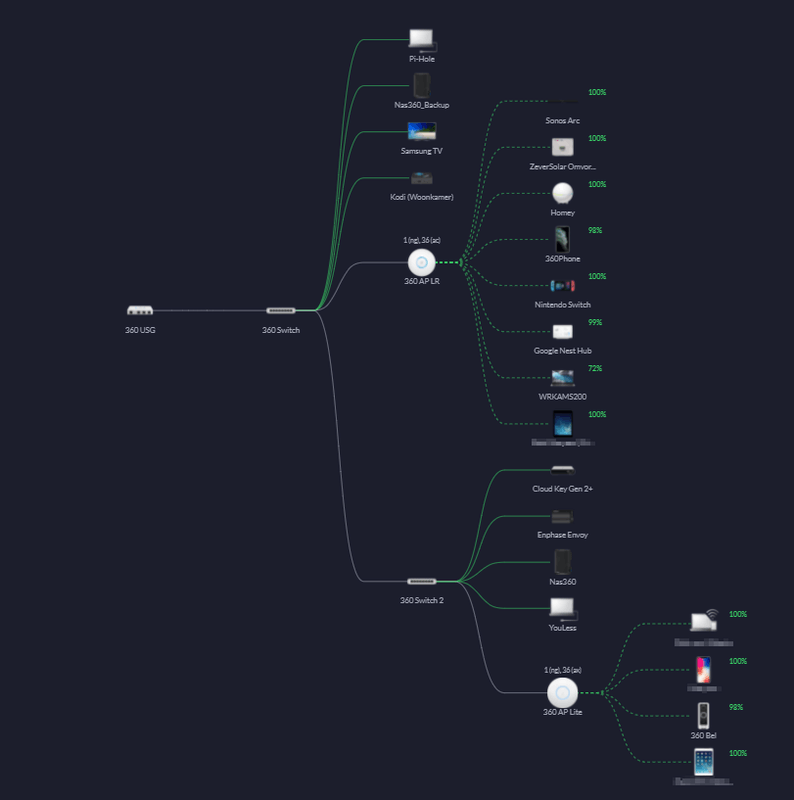Click the "YouLess" label
This screenshot has height=800, width=794.
click(x=562, y=628)
